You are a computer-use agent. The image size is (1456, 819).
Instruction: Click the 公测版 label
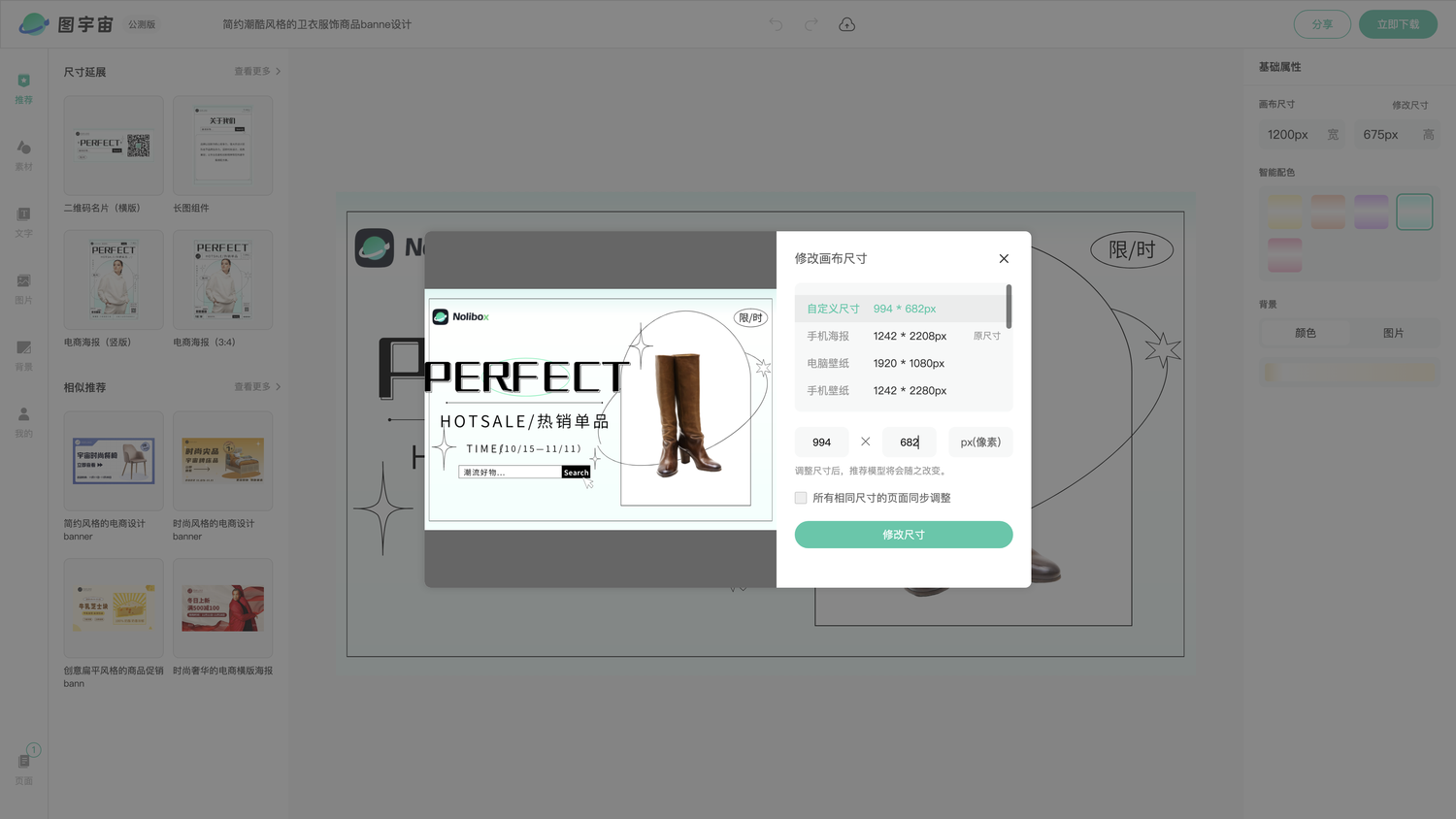pos(142,24)
